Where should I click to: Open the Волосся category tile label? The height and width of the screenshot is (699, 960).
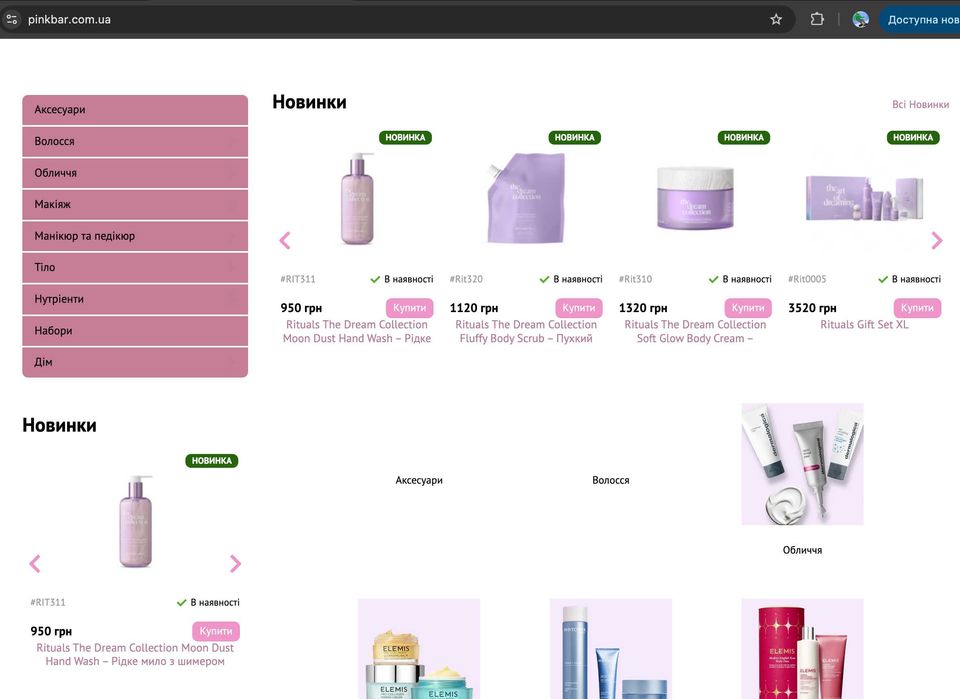tap(611, 480)
